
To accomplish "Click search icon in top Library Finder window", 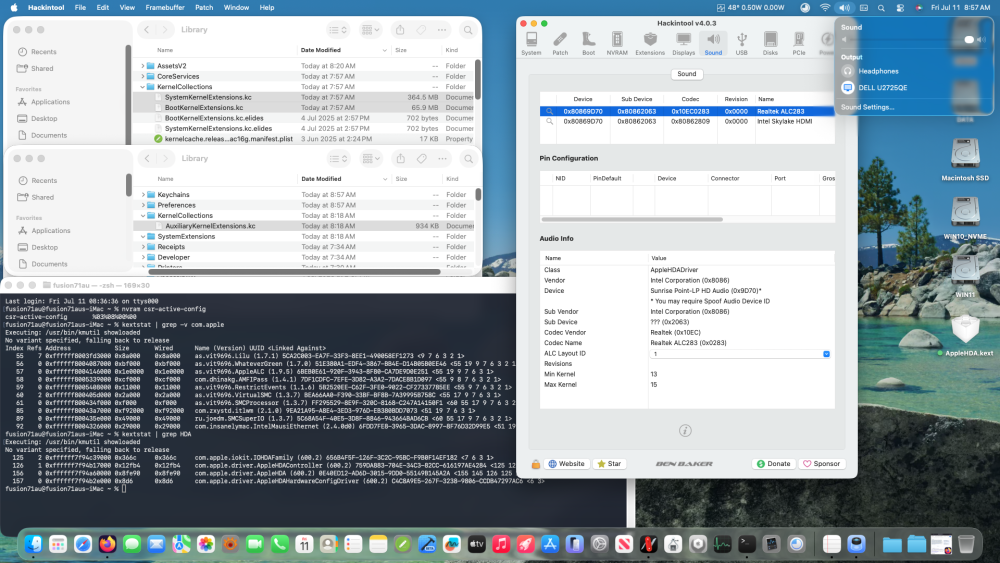I will coord(468,30).
